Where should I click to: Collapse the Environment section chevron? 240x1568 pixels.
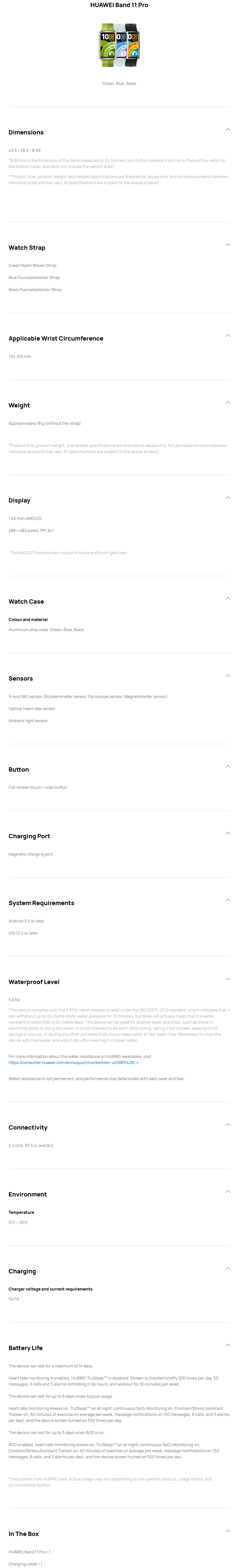(227, 1191)
